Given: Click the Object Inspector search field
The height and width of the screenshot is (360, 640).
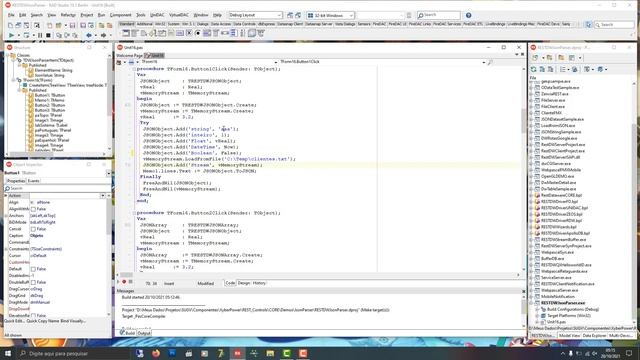Looking at the screenshot, I should [x=57, y=188].
